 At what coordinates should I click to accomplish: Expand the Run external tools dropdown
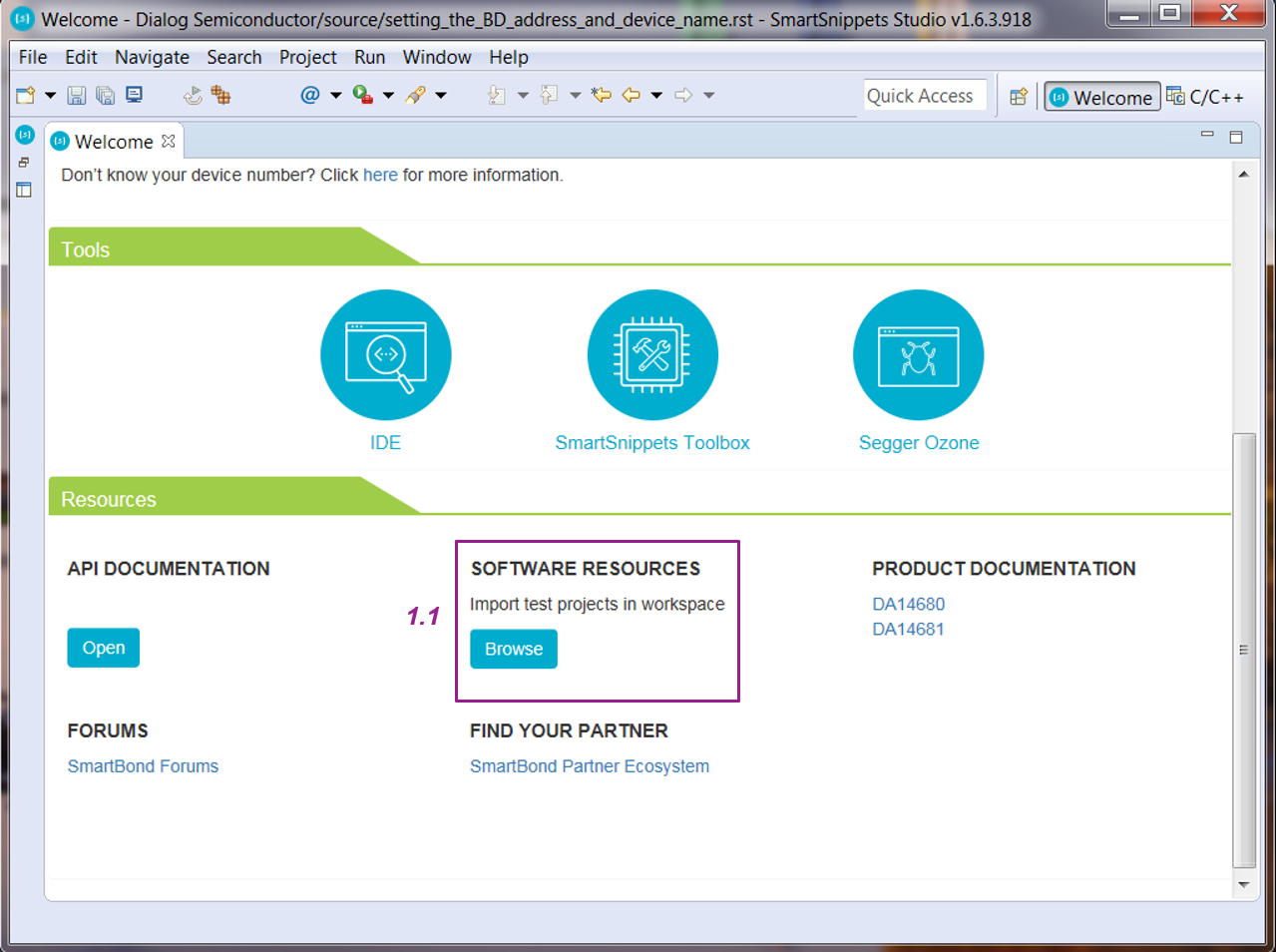pyautogui.click(x=388, y=96)
